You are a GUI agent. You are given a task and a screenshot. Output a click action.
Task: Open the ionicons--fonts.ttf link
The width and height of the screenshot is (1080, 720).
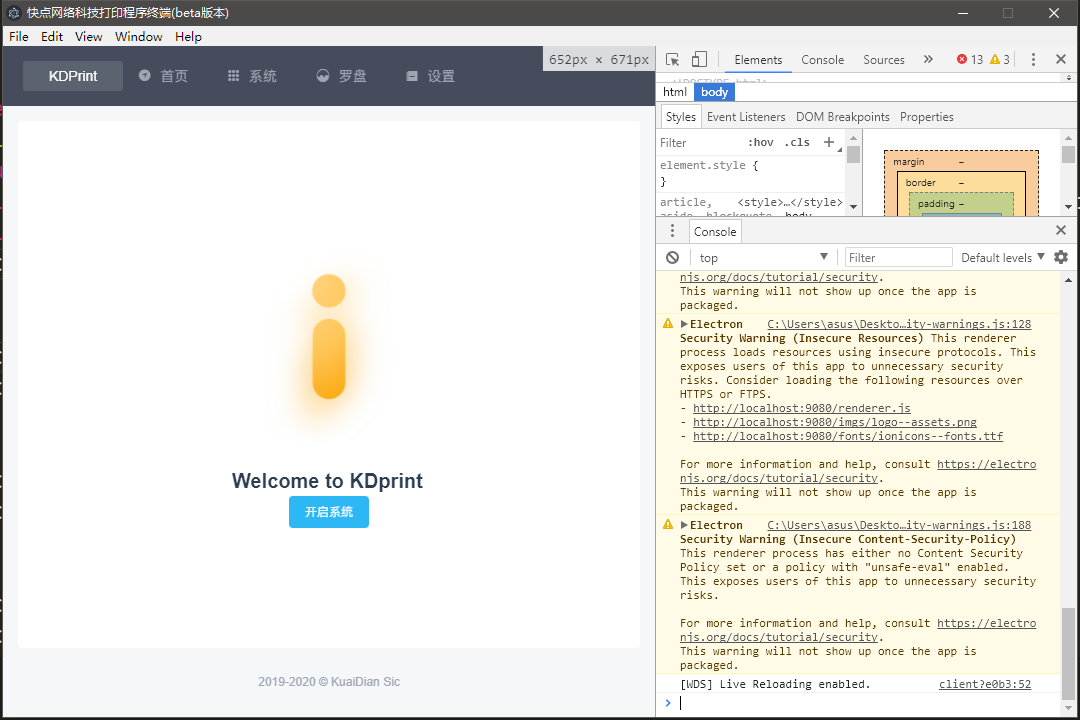pos(848,436)
